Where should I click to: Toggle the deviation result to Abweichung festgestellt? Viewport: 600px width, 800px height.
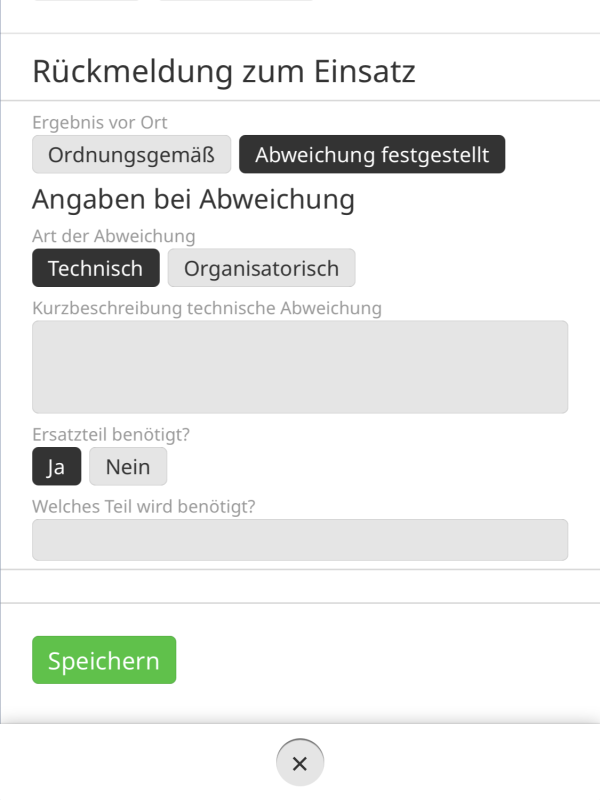click(x=371, y=154)
